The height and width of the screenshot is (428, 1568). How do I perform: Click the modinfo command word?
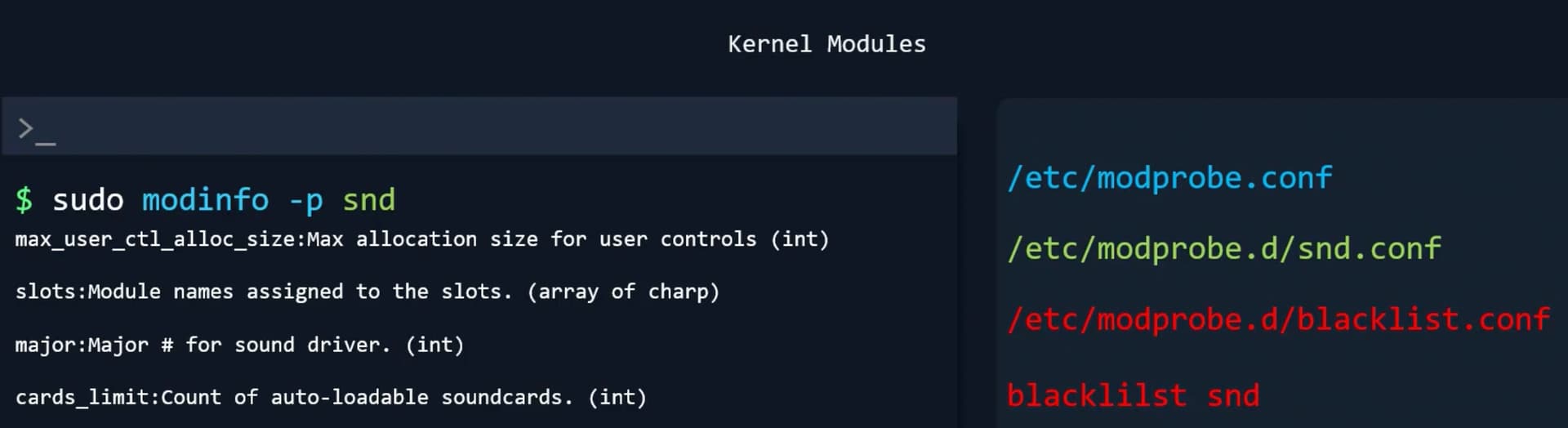(205, 200)
